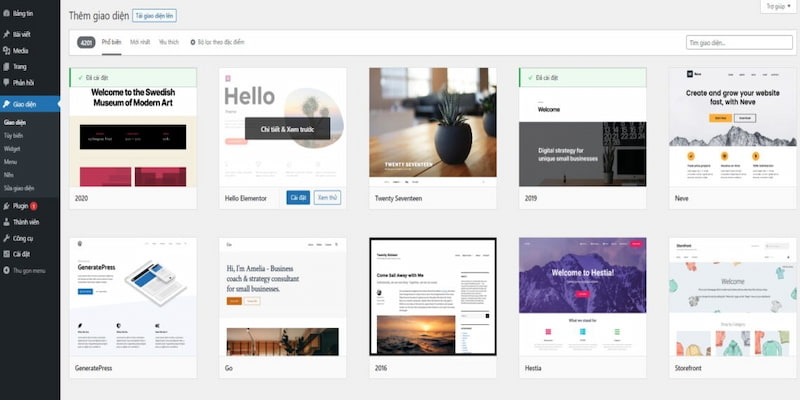This screenshot has height=400, width=800.
Task: Select the Phổ biến tab
Action: (111, 42)
